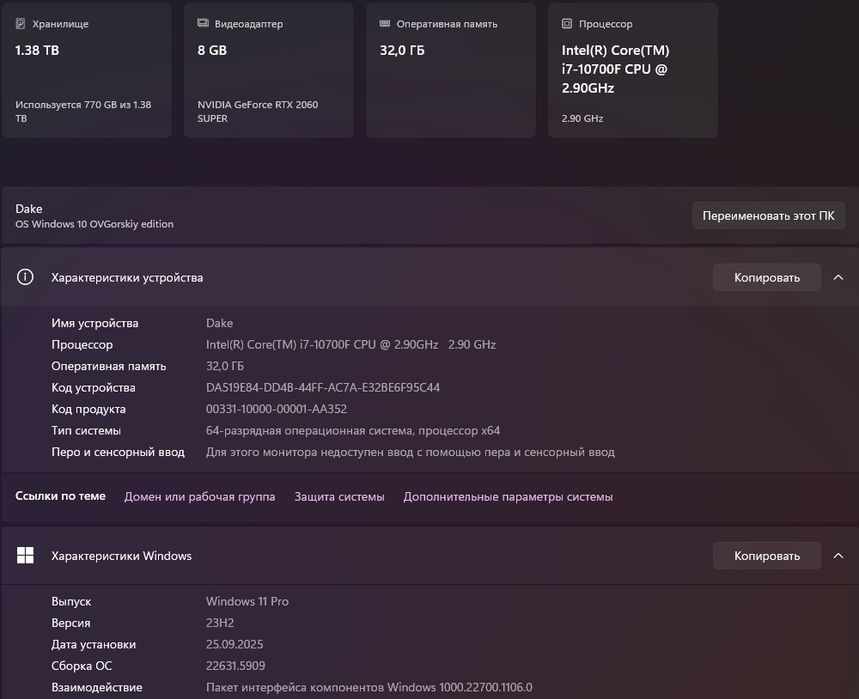The height and width of the screenshot is (699, 859).
Task: Select the 64-разрядная операционная система value
Action: coord(353,430)
